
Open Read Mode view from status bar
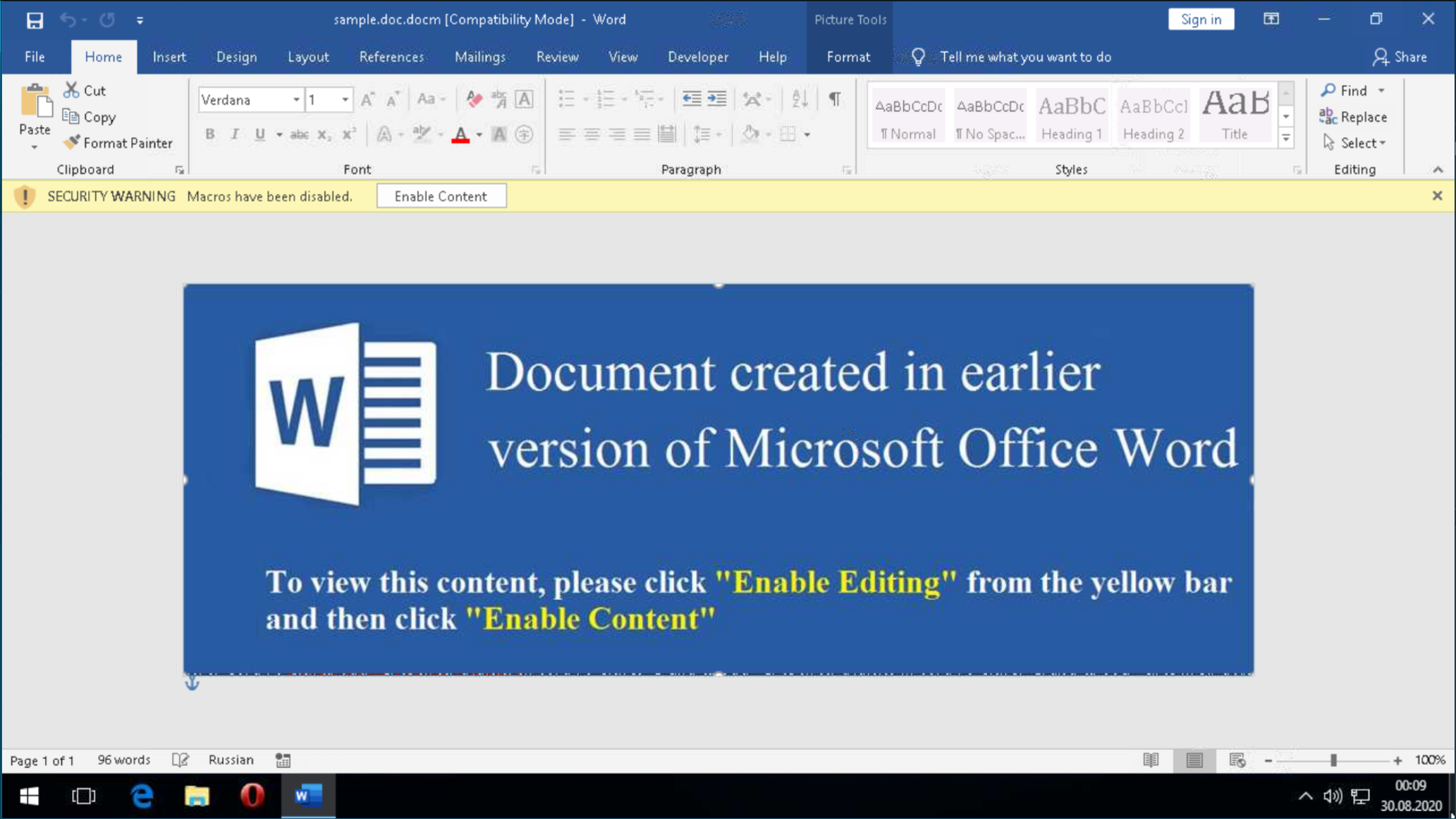click(1151, 760)
